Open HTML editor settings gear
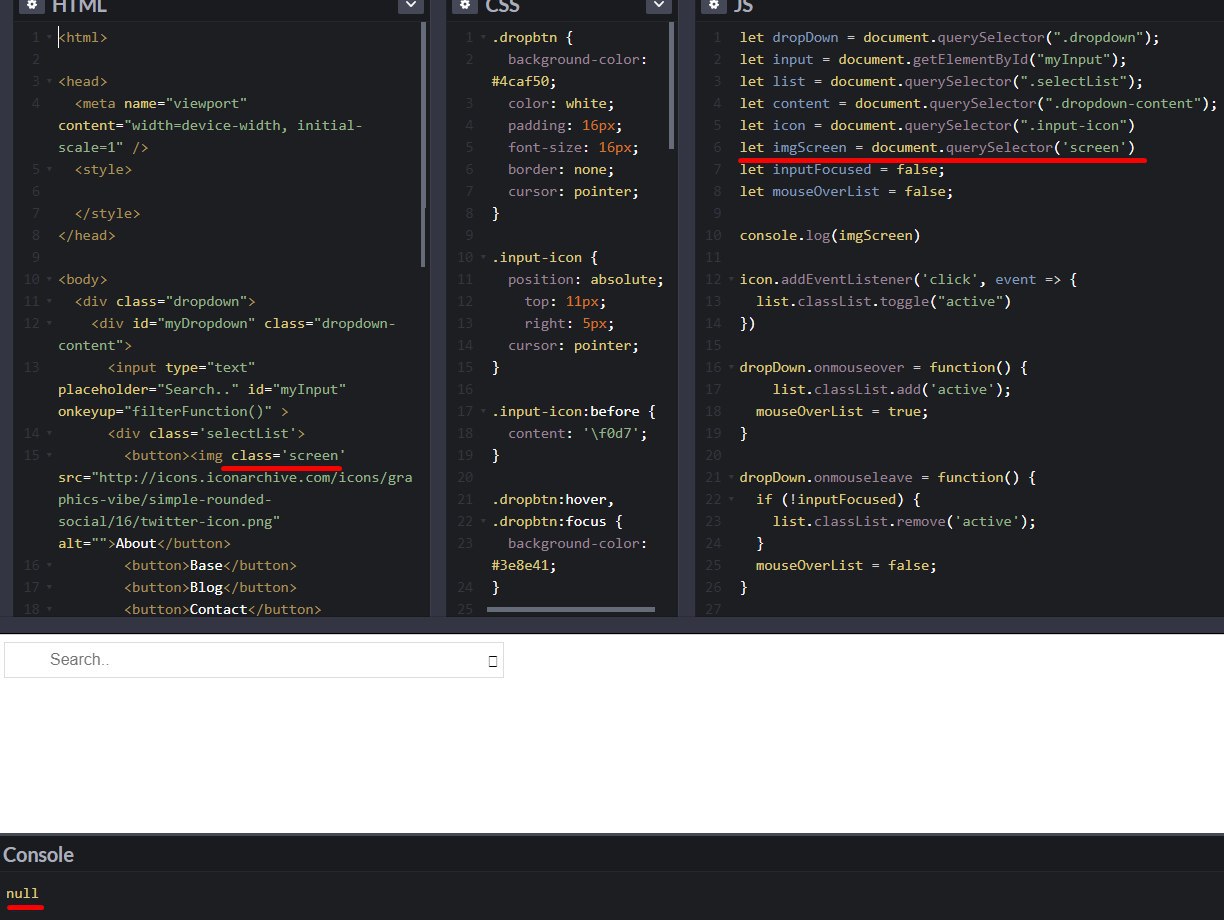Image resolution: width=1224 pixels, height=920 pixels. 32,5
